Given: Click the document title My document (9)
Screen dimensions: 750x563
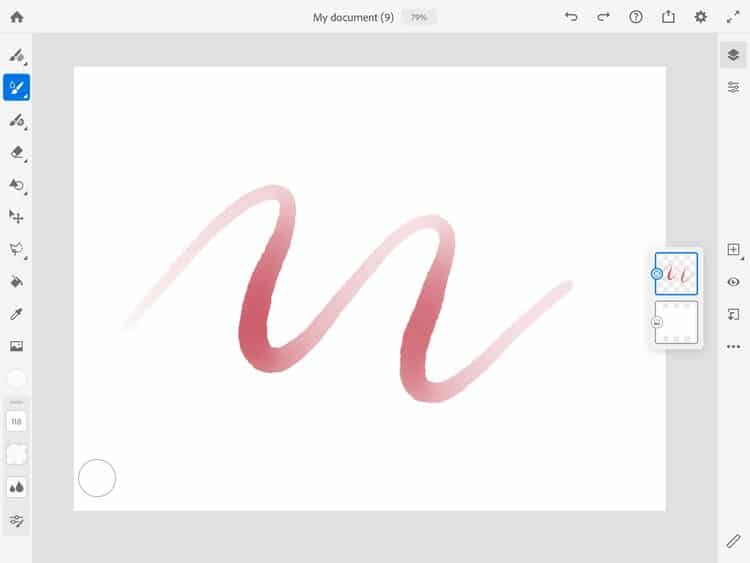Looking at the screenshot, I should (x=353, y=17).
